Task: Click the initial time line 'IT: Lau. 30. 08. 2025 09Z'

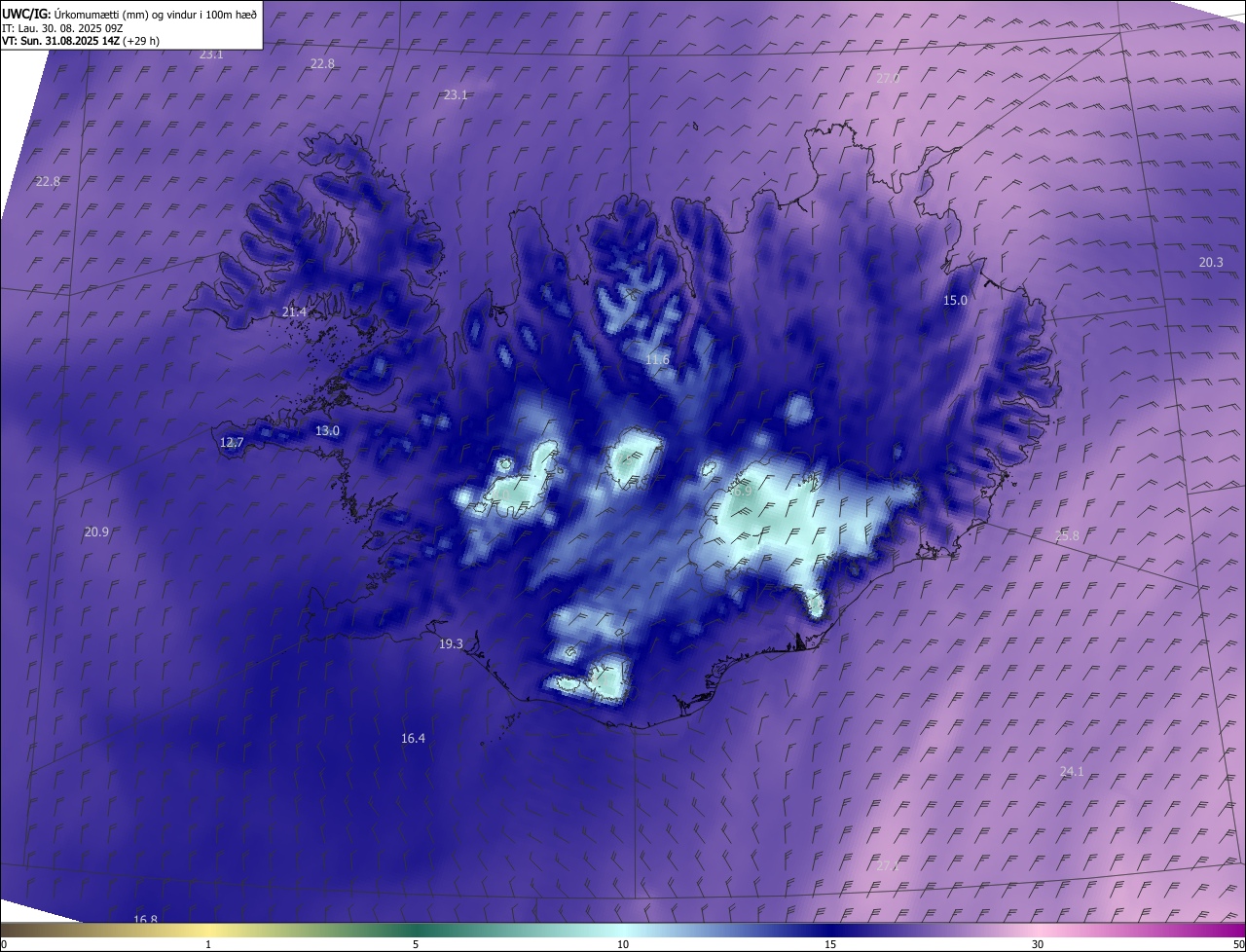Action: 62,28
